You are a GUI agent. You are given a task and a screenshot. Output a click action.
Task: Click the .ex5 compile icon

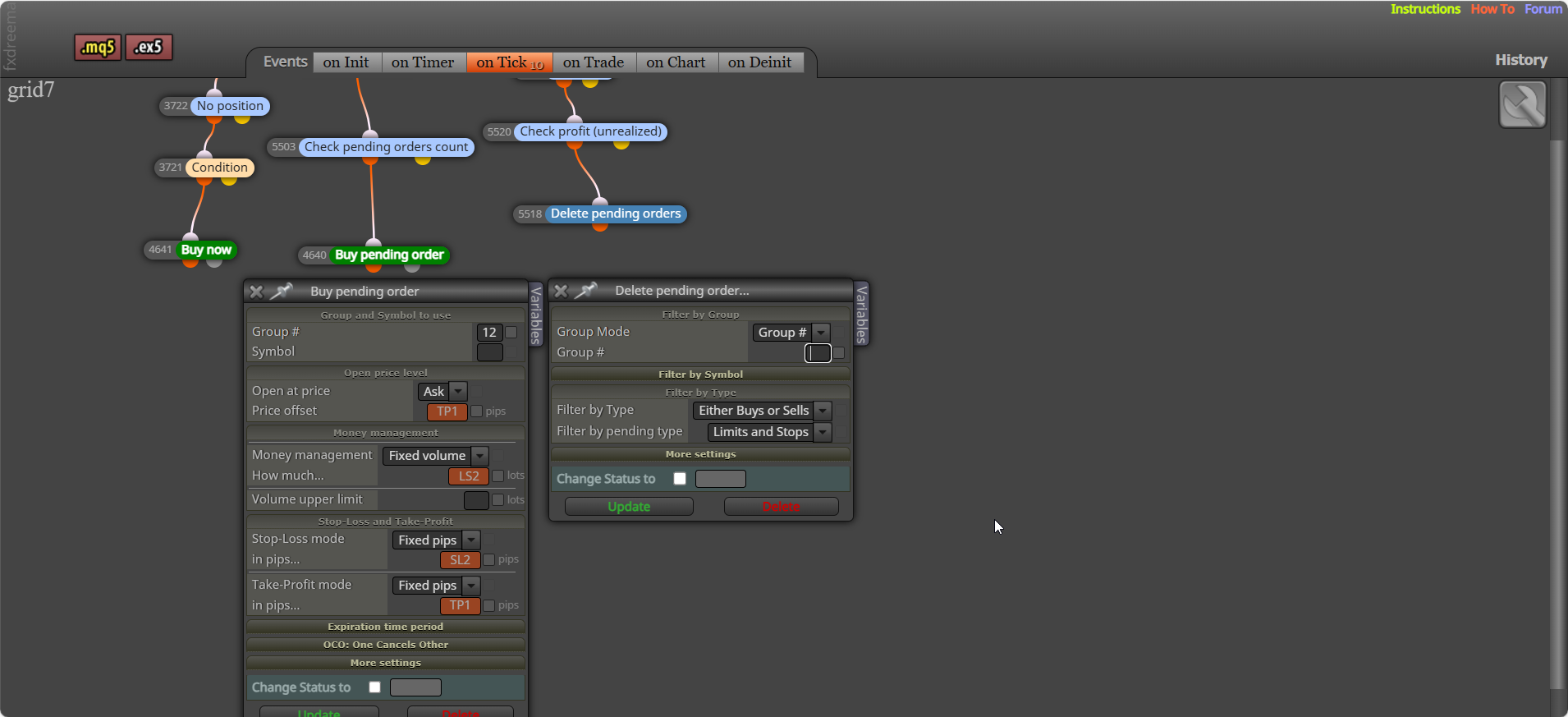(x=149, y=48)
